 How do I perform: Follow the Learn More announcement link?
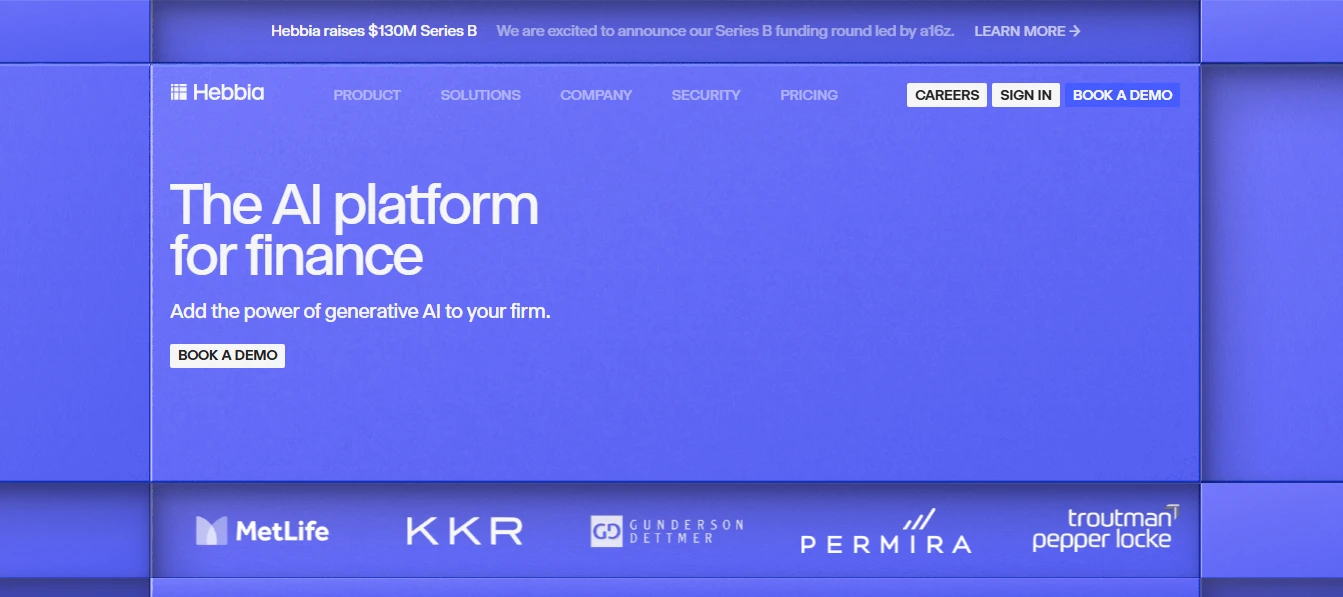tap(1027, 31)
